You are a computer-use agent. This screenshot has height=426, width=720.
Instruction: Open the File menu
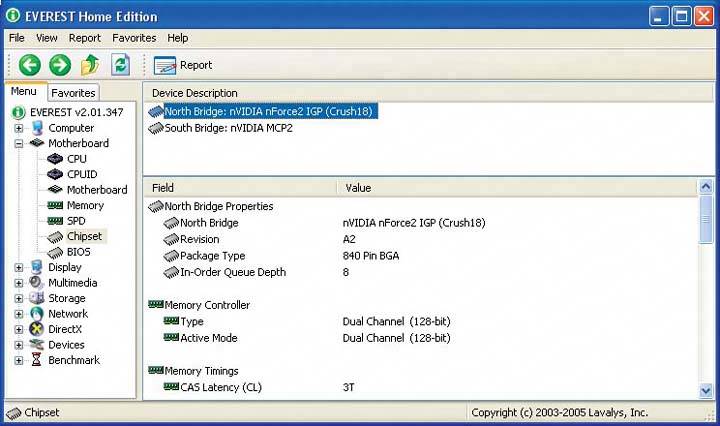pyautogui.click(x=17, y=38)
